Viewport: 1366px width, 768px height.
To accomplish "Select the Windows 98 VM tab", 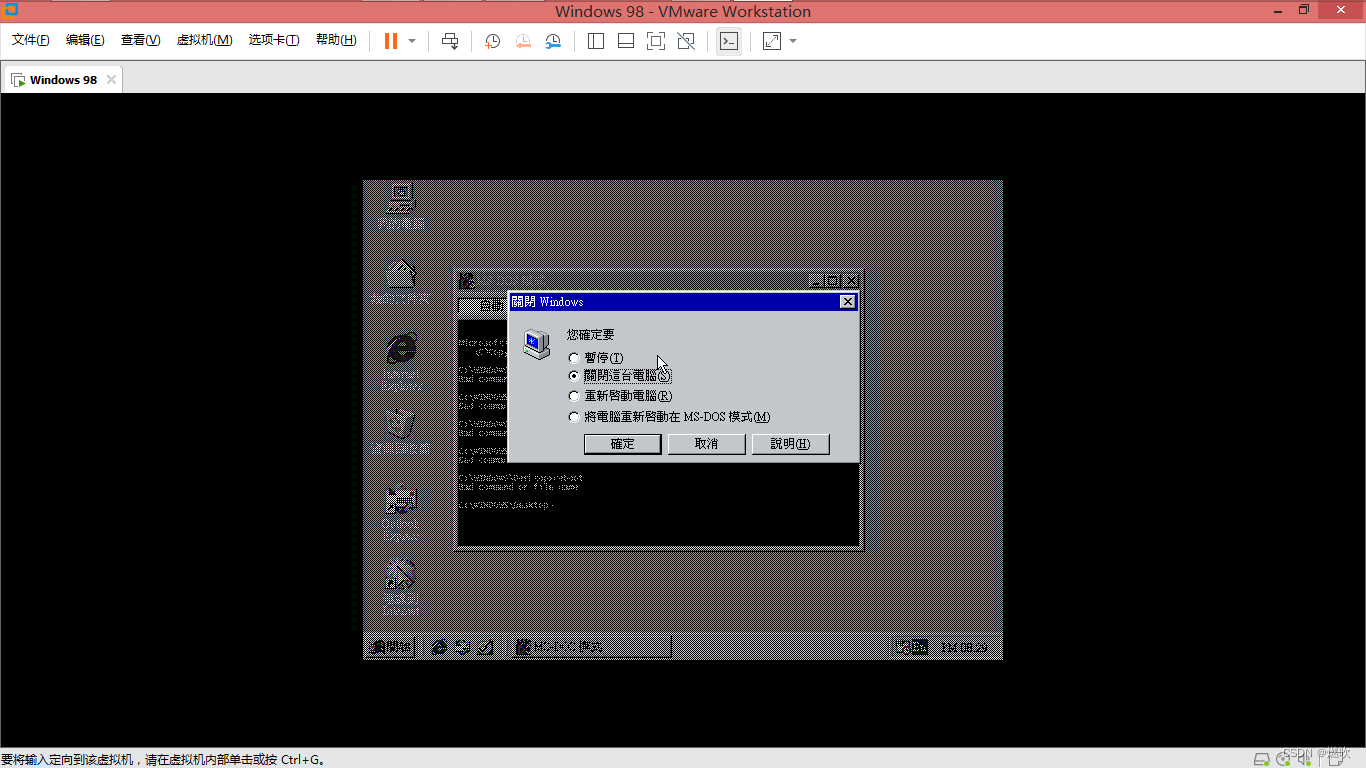I will pos(62,80).
